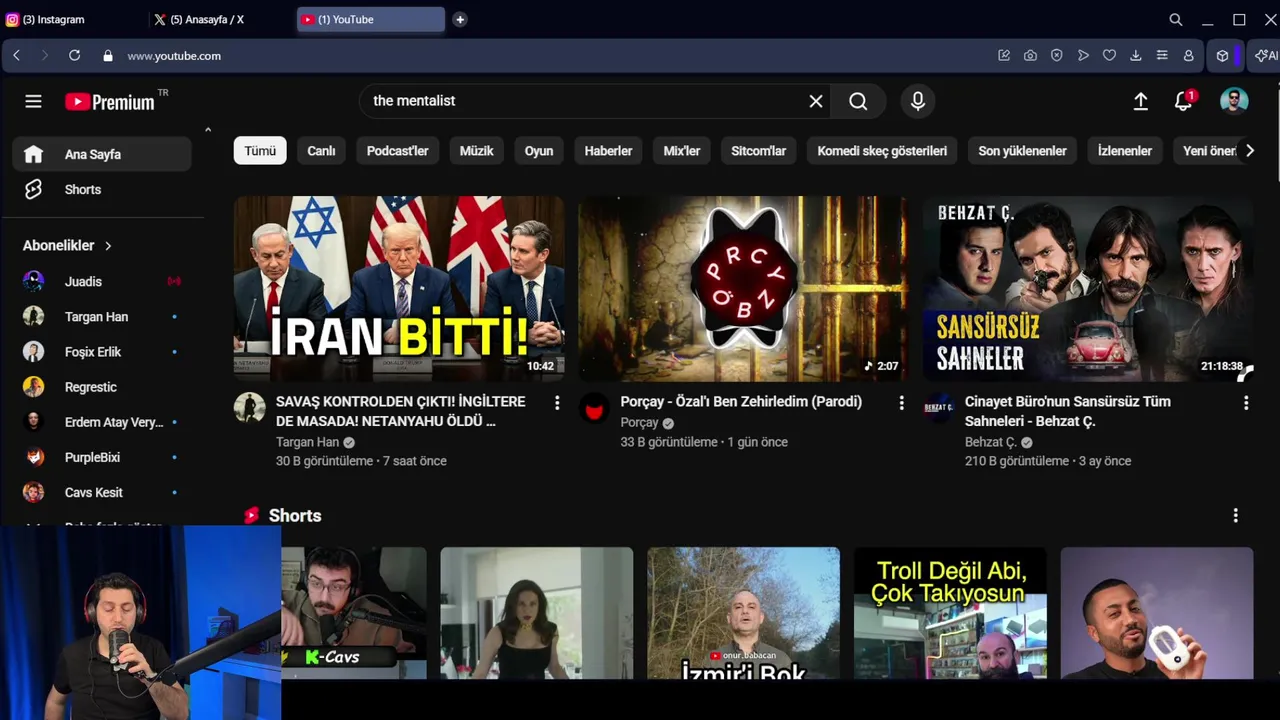Select the İzlenenler filter chip
This screenshot has width=1280, height=720.
point(1125,151)
